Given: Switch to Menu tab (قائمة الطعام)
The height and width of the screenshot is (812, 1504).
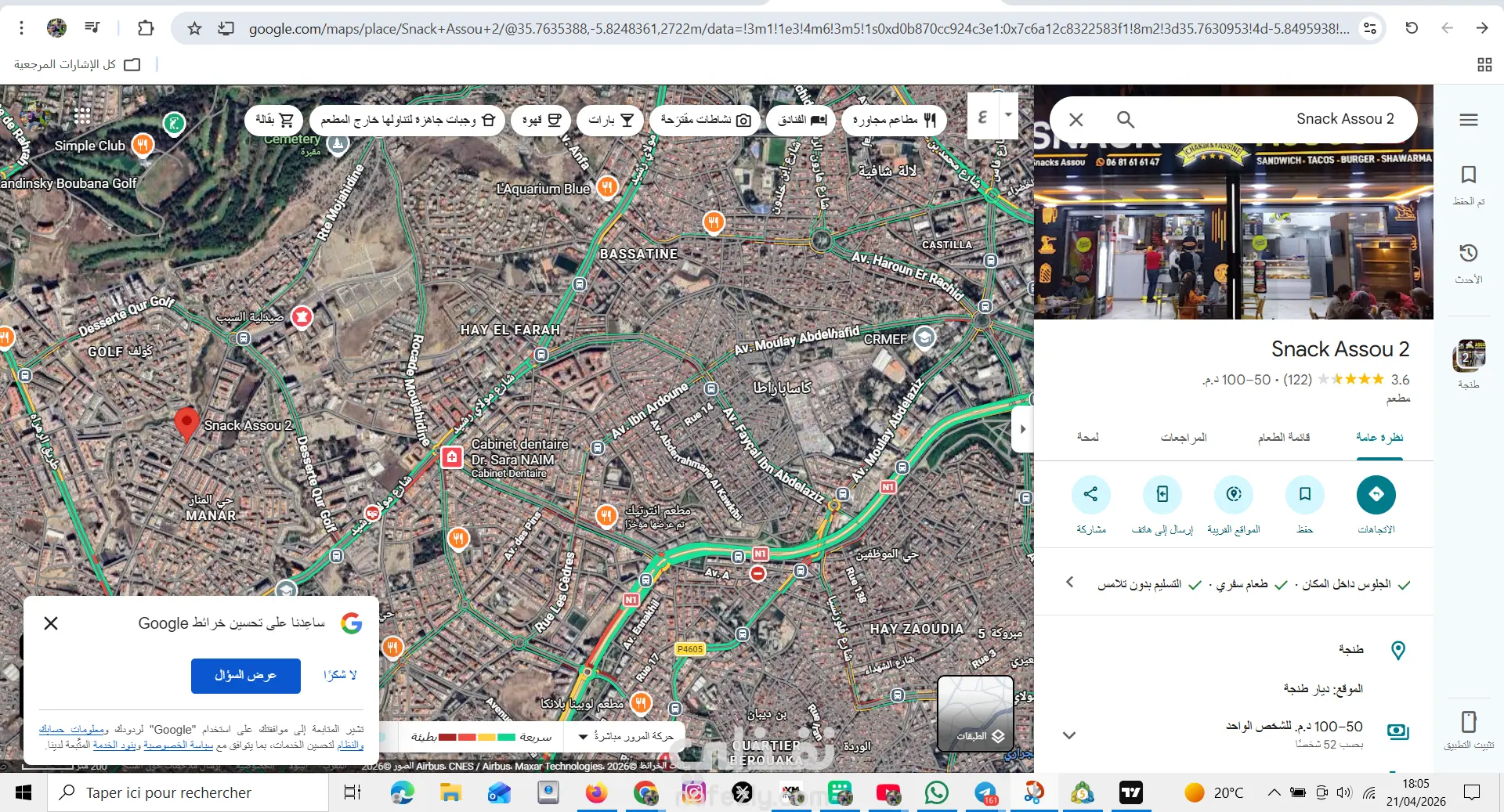Looking at the screenshot, I should (1284, 438).
